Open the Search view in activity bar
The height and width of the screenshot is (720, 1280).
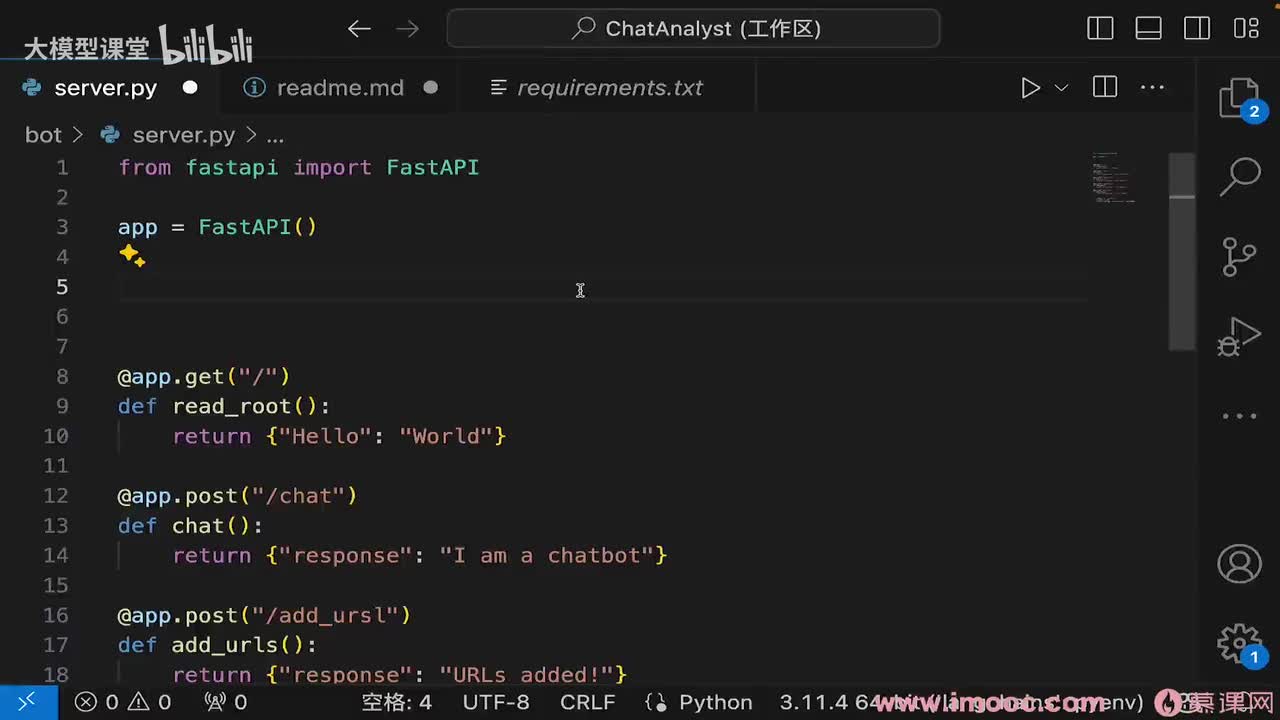click(1239, 177)
